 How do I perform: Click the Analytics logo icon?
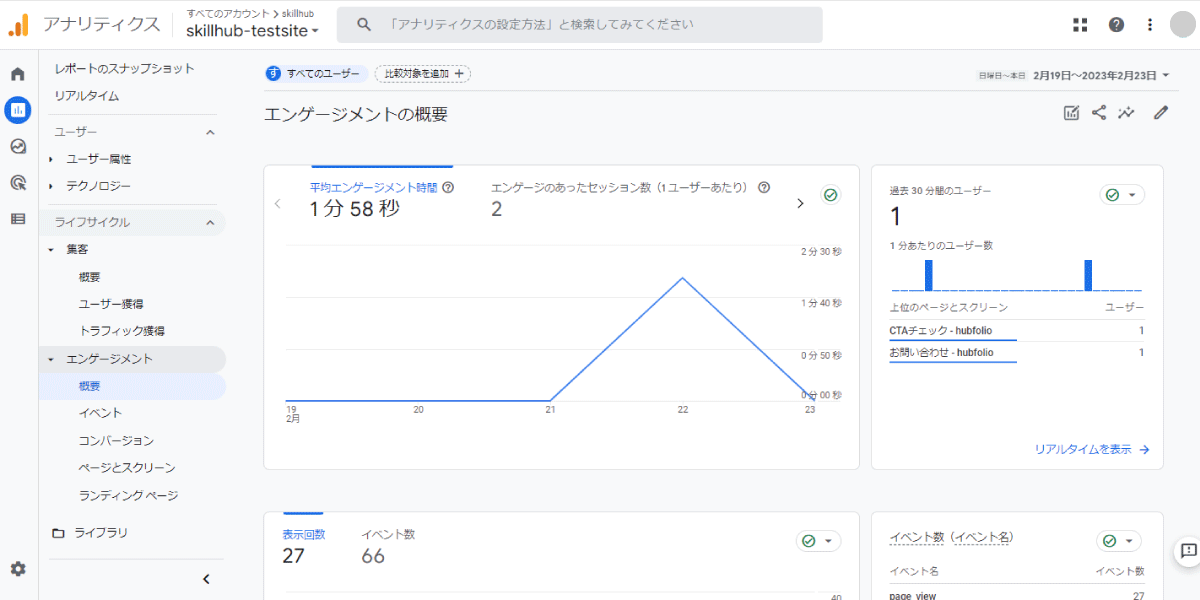pyautogui.click(x=18, y=26)
